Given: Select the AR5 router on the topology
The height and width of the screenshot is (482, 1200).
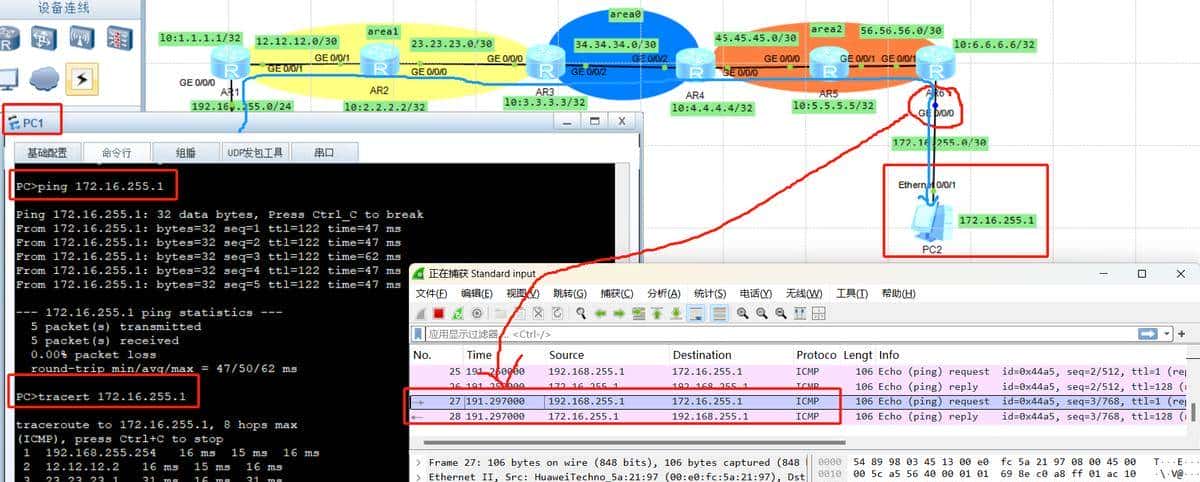Looking at the screenshot, I should point(828,65).
